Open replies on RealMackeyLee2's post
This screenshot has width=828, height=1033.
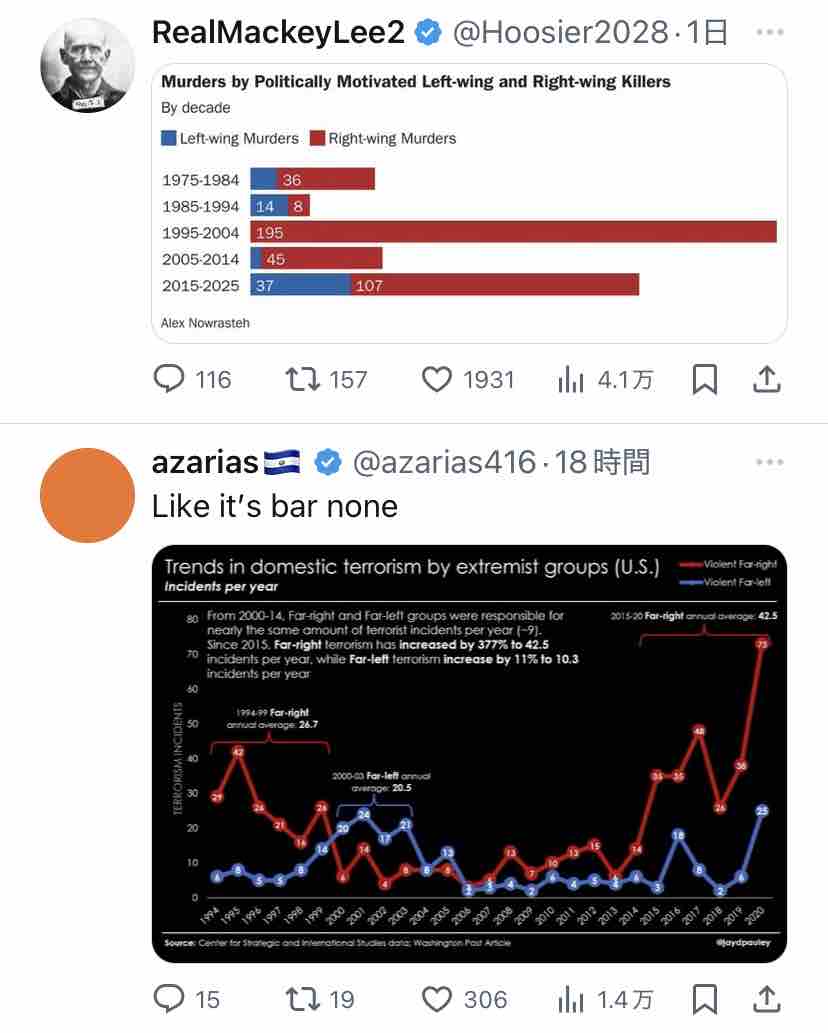[x=192, y=379]
